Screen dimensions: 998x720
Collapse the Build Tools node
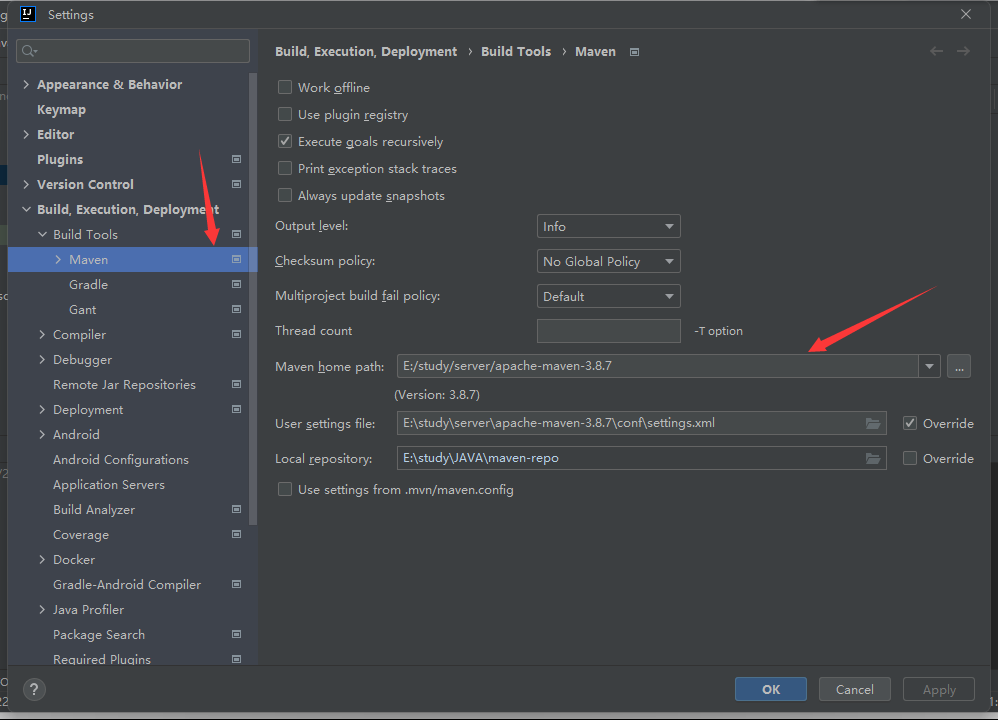coord(42,234)
